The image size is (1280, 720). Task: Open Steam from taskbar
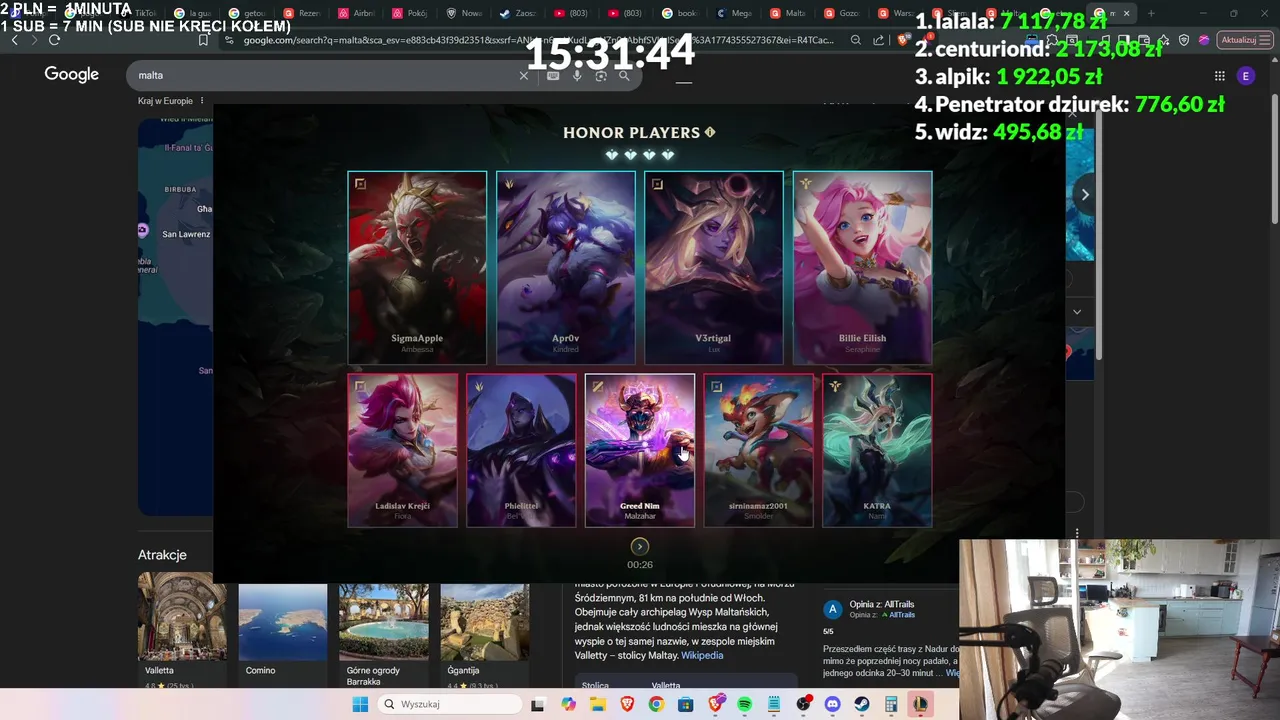tap(862, 704)
